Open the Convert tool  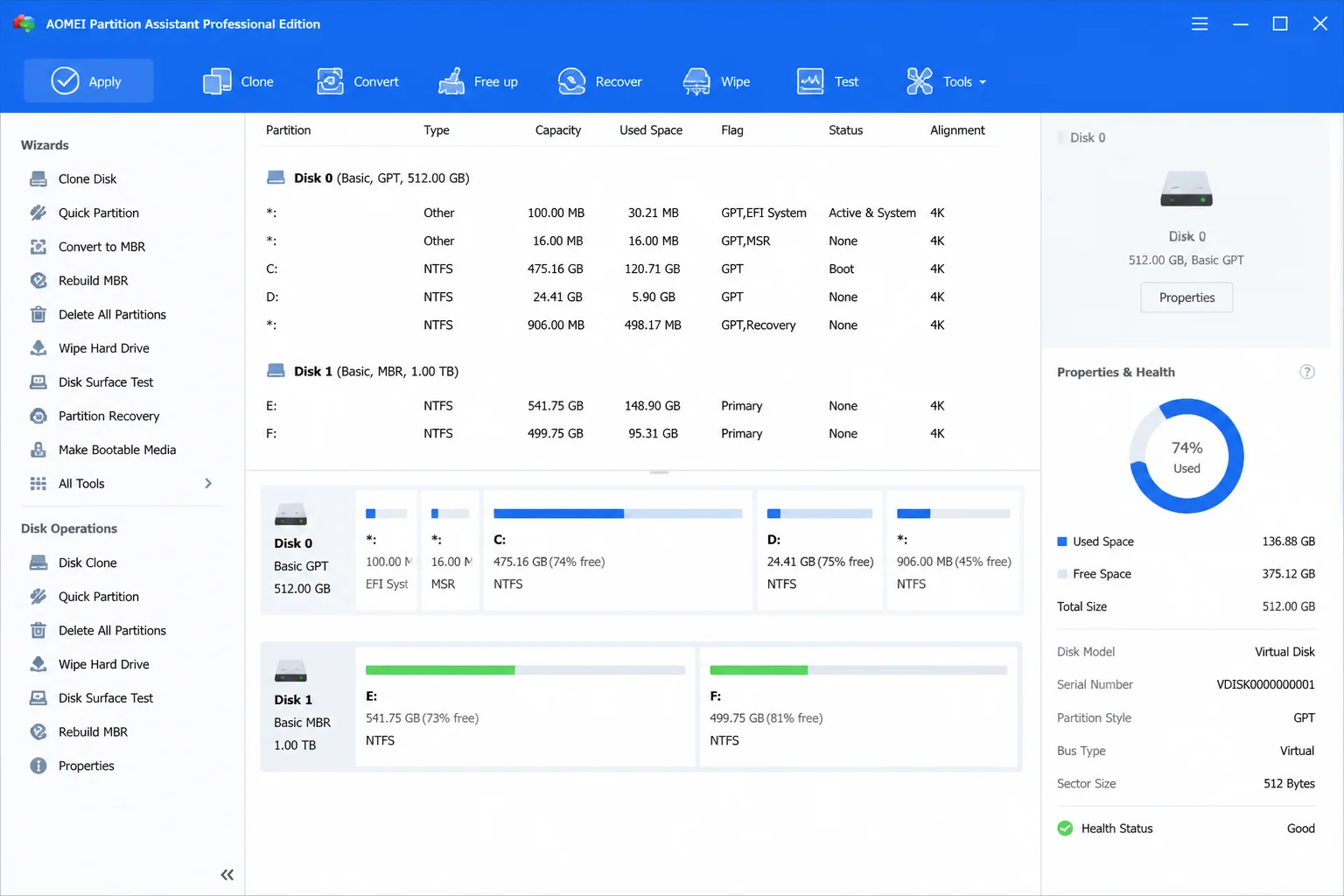click(358, 81)
